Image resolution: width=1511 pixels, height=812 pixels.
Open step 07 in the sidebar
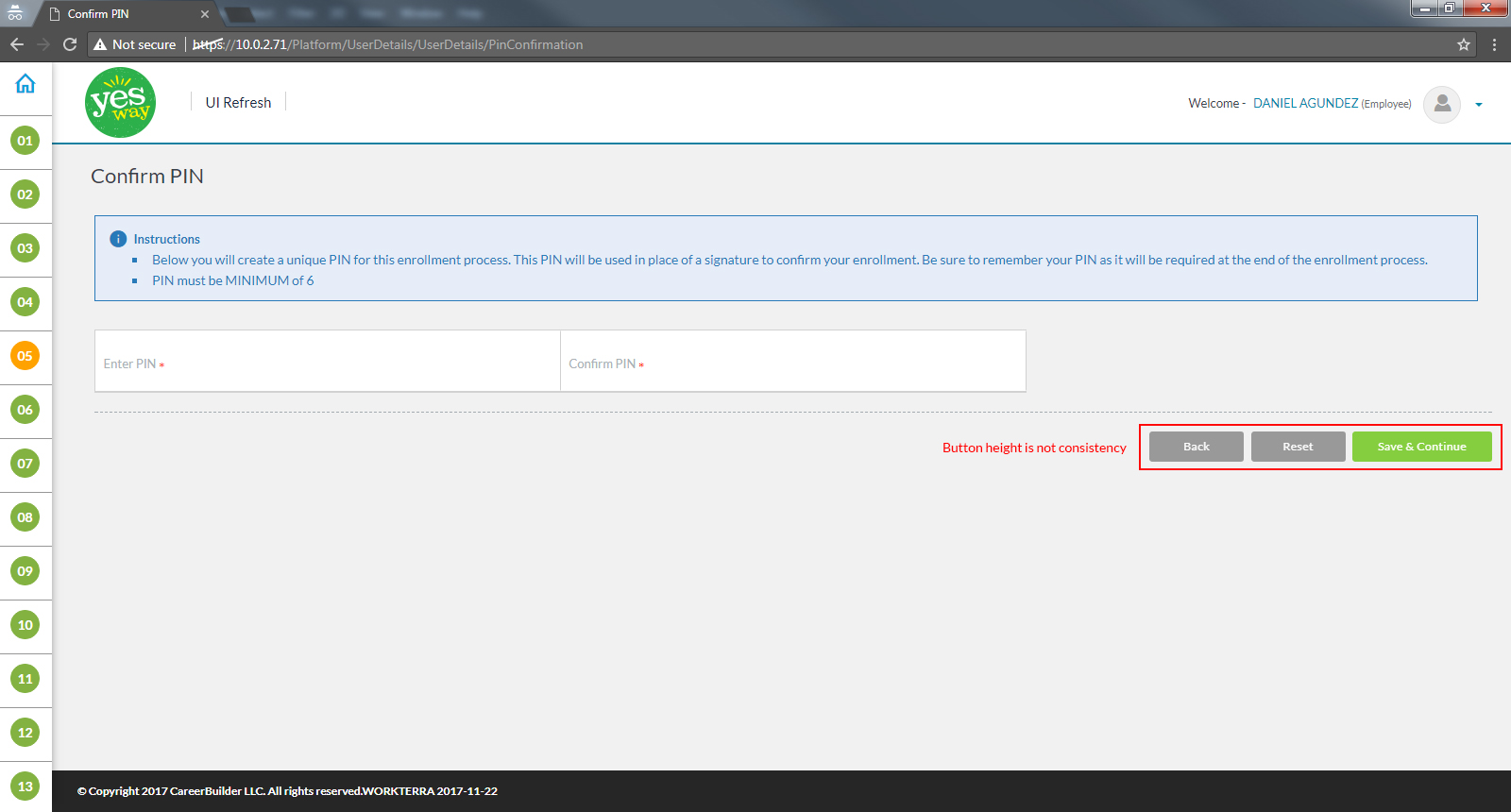pos(25,464)
